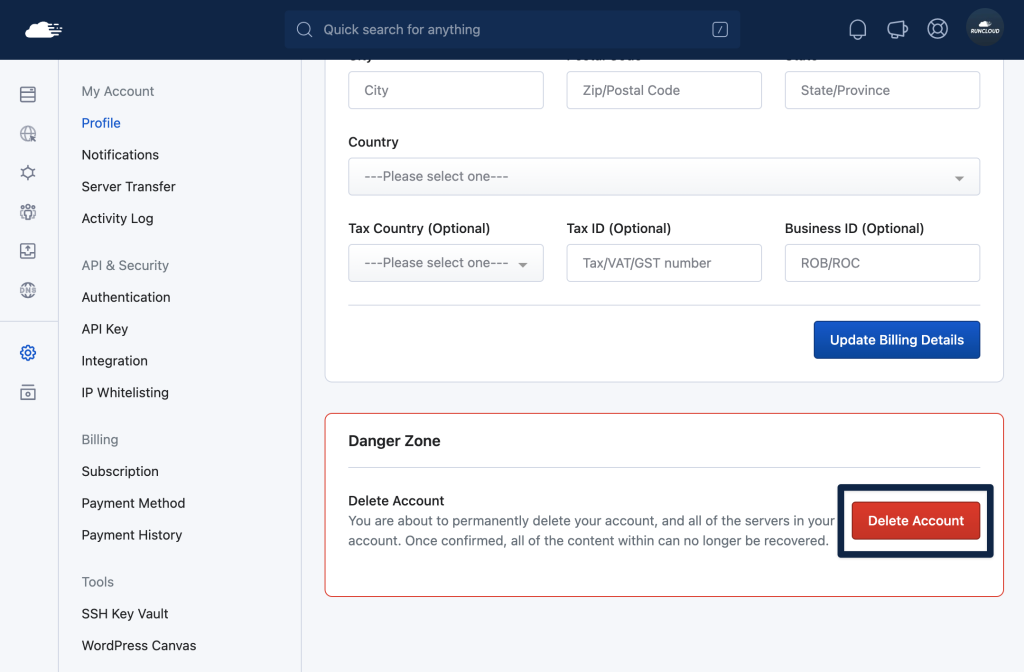
Task: Click the Tax/VAT/GST number field
Action: (664, 263)
